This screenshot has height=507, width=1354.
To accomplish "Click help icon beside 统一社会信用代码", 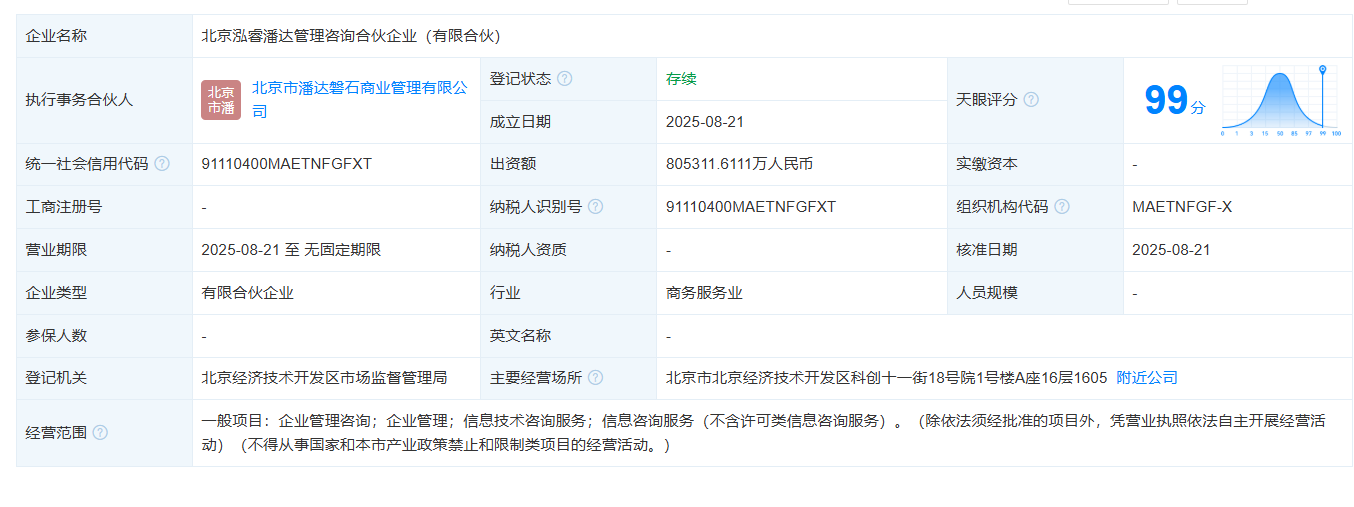I will point(162,164).
